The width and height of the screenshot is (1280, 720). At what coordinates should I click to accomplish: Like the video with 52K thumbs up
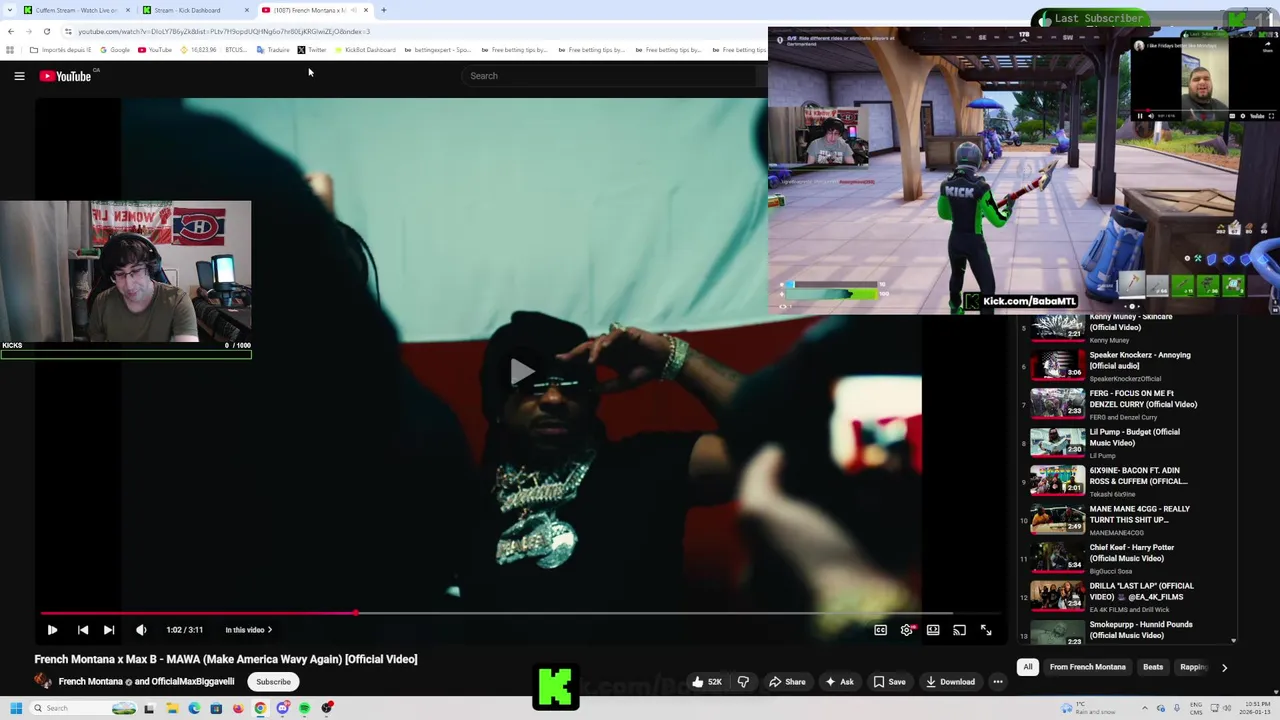tap(706, 682)
